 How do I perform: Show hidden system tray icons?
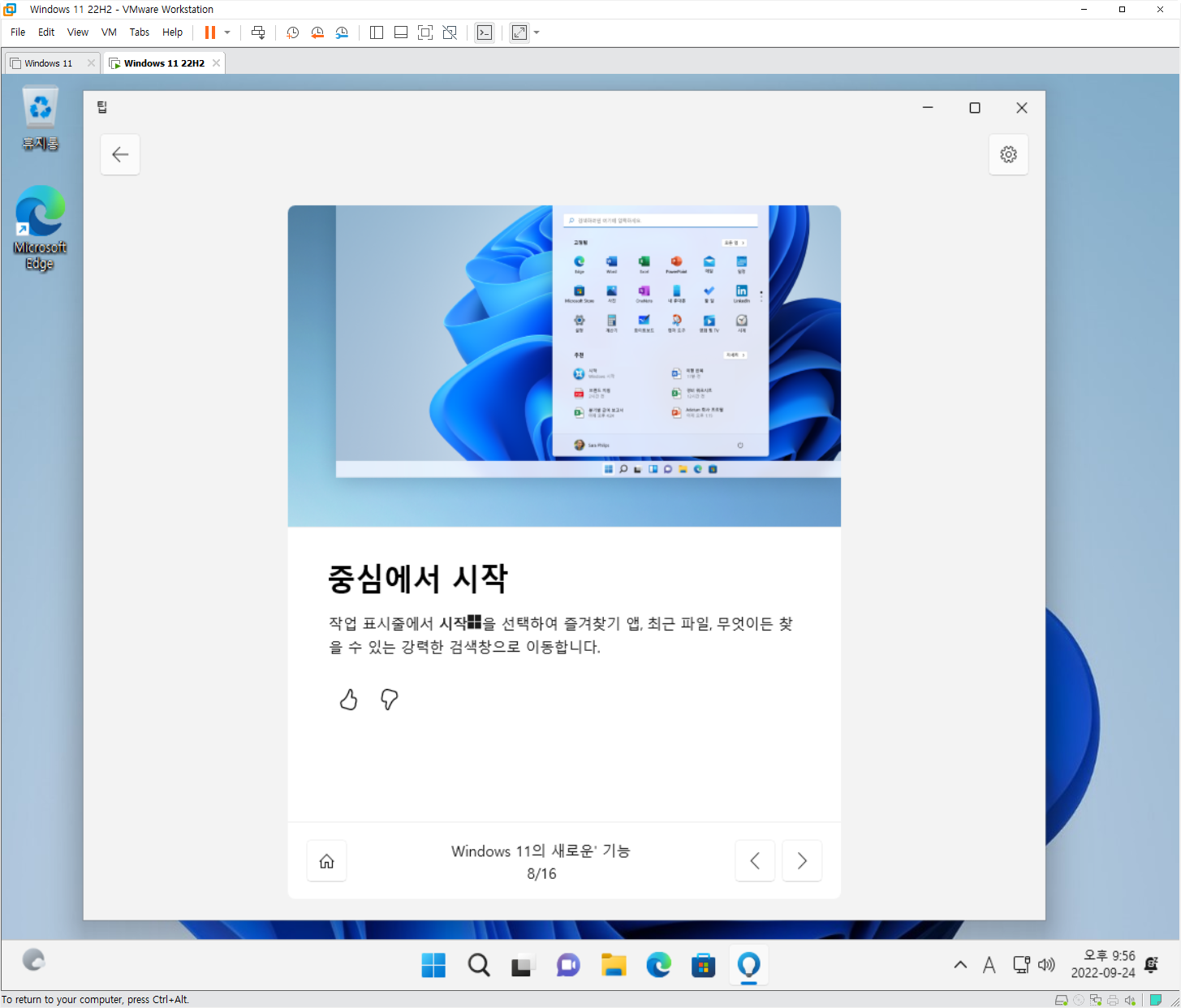point(960,965)
